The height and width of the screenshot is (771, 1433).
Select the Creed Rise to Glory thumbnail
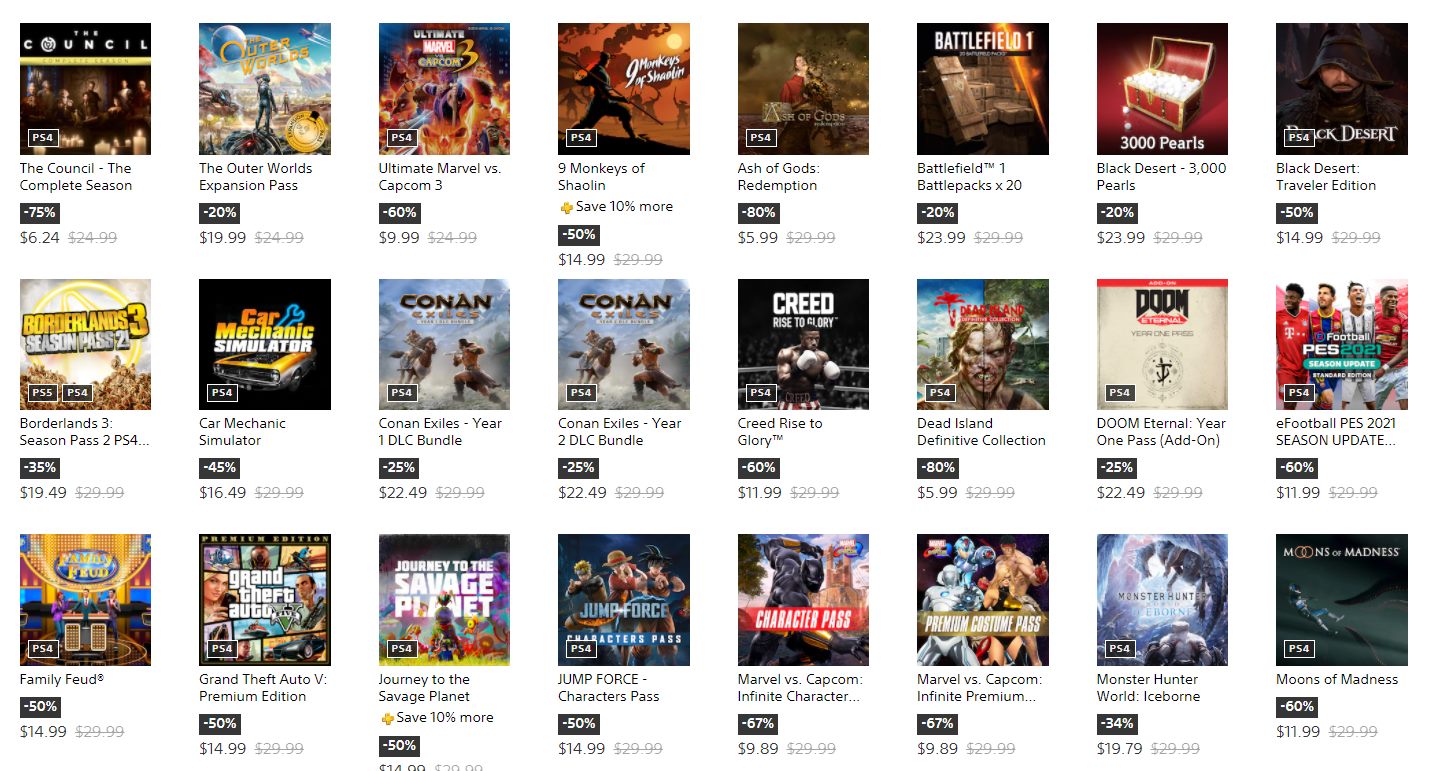click(803, 344)
